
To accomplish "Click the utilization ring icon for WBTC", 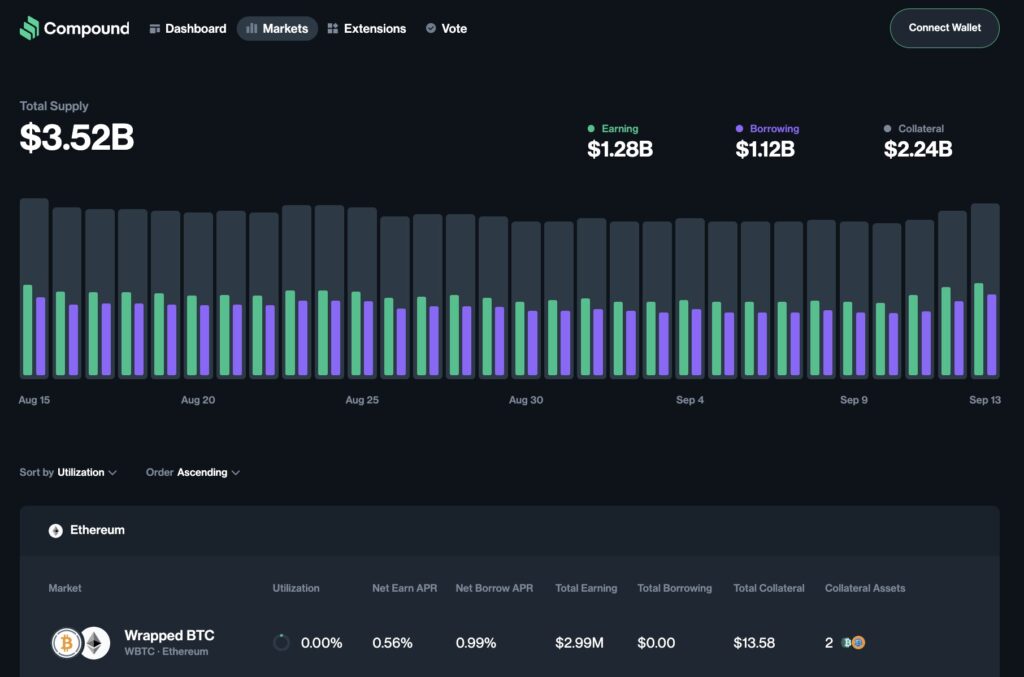I will [x=282, y=643].
